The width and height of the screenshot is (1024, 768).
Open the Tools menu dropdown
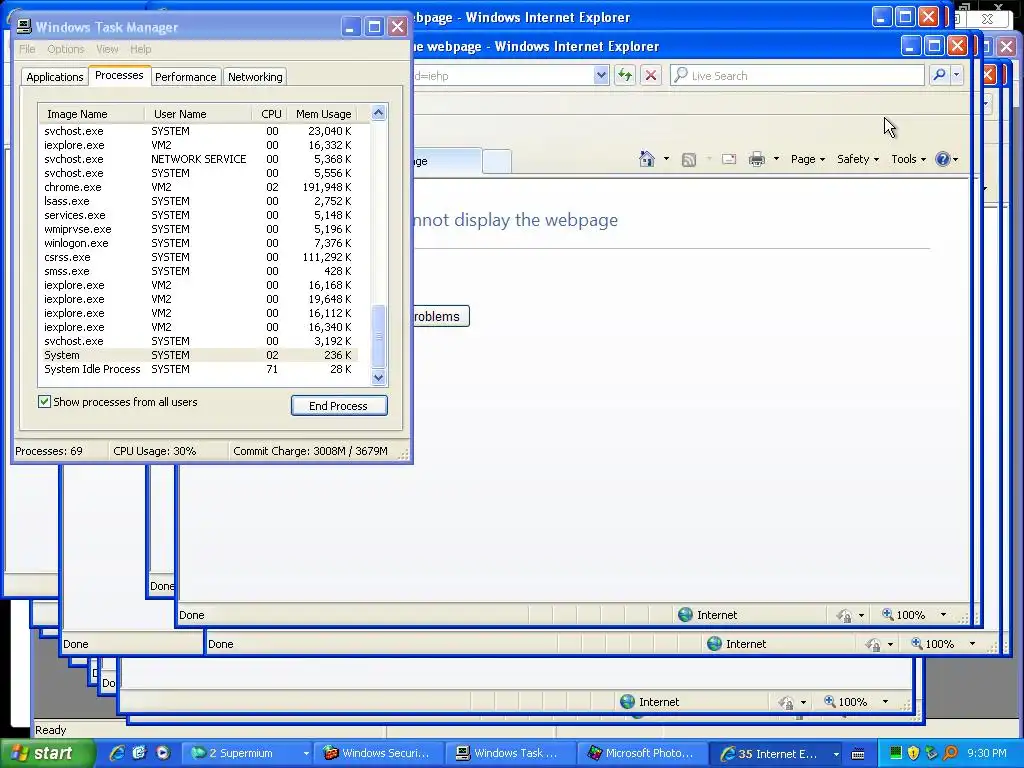click(908, 159)
